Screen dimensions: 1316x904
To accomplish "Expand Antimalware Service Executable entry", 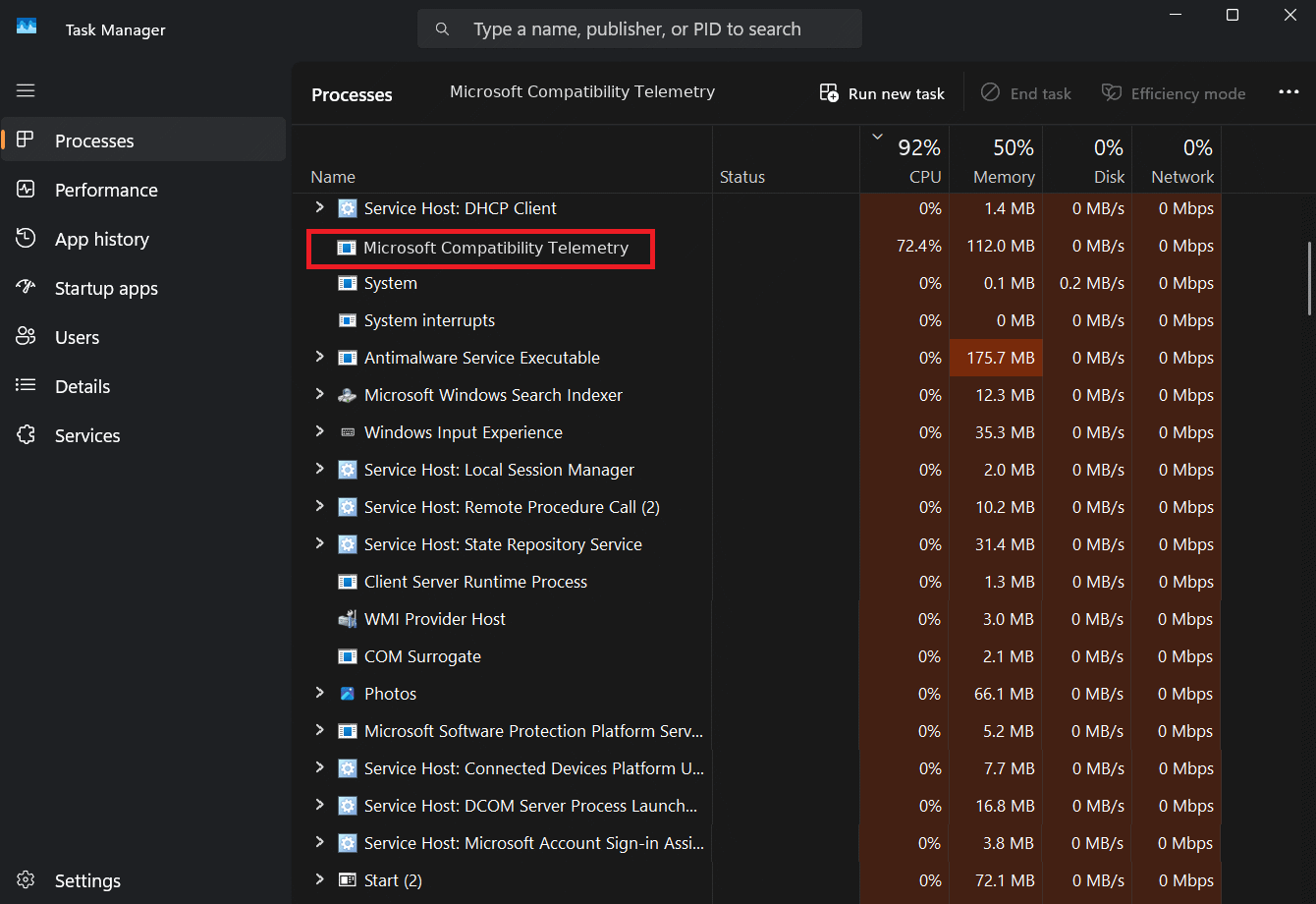I will [x=319, y=357].
